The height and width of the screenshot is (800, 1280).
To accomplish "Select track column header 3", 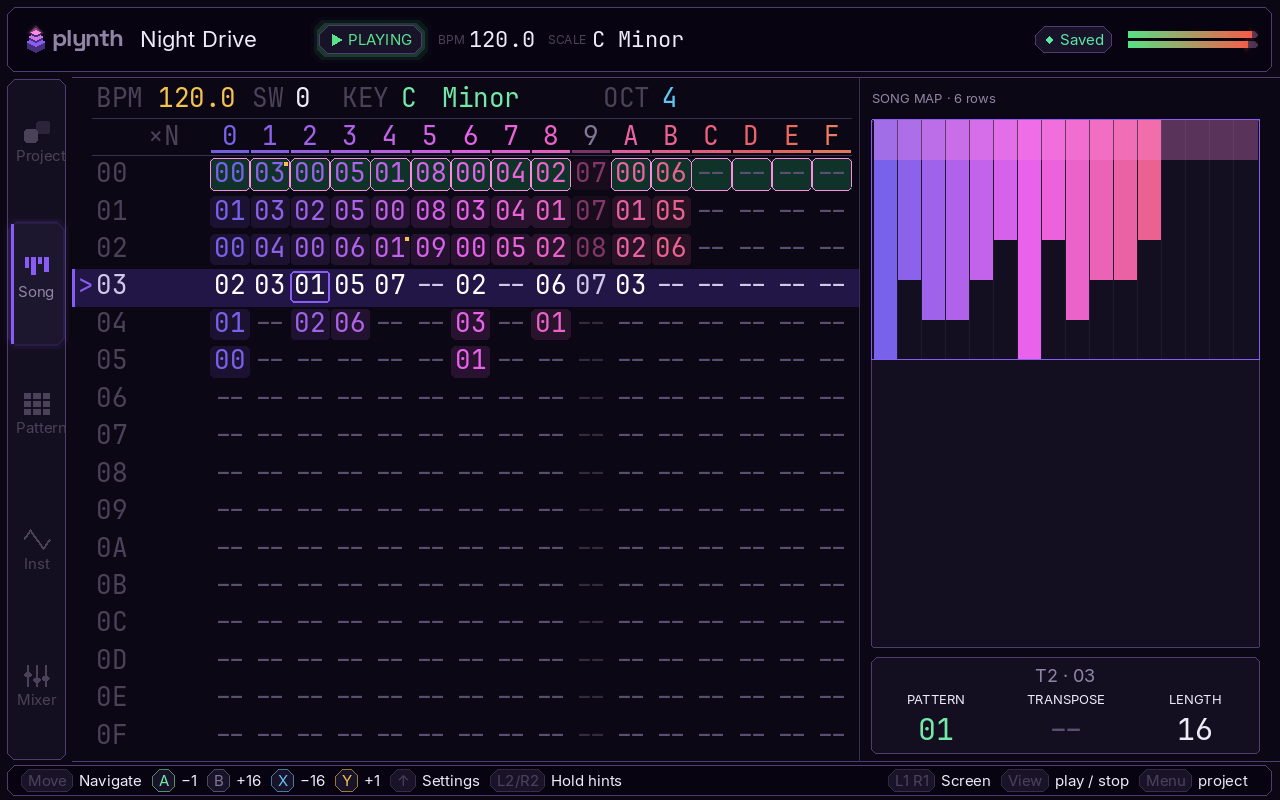I will pyautogui.click(x=350, y=136).
